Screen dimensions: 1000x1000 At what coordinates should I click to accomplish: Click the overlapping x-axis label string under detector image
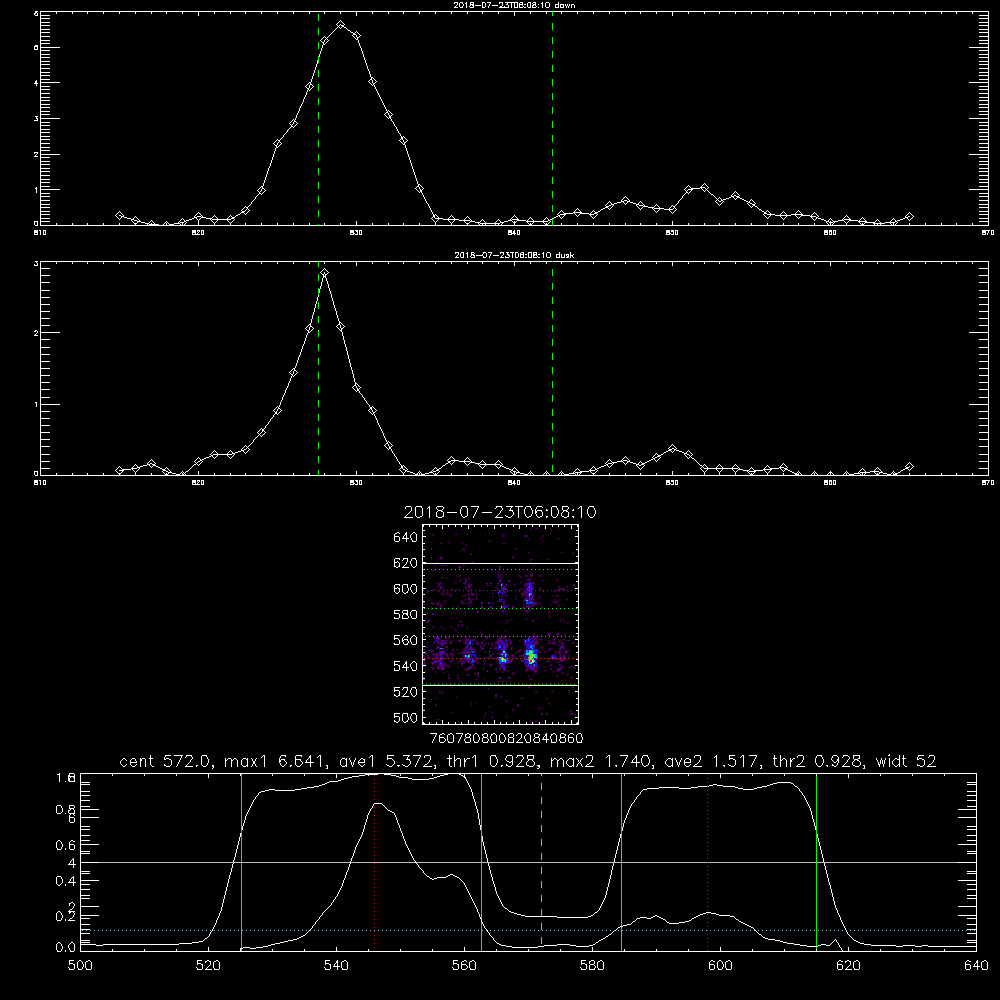(506, 739)
